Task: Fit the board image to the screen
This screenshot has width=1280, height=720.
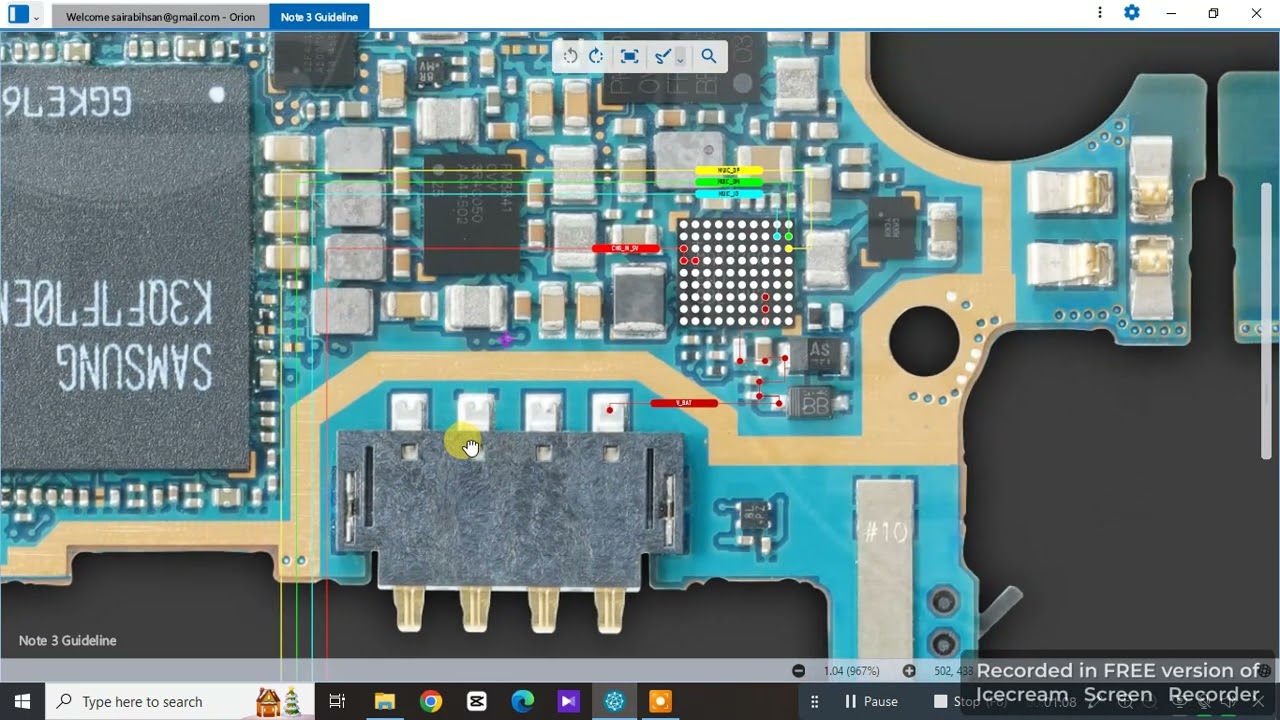Action: point(629,56)
